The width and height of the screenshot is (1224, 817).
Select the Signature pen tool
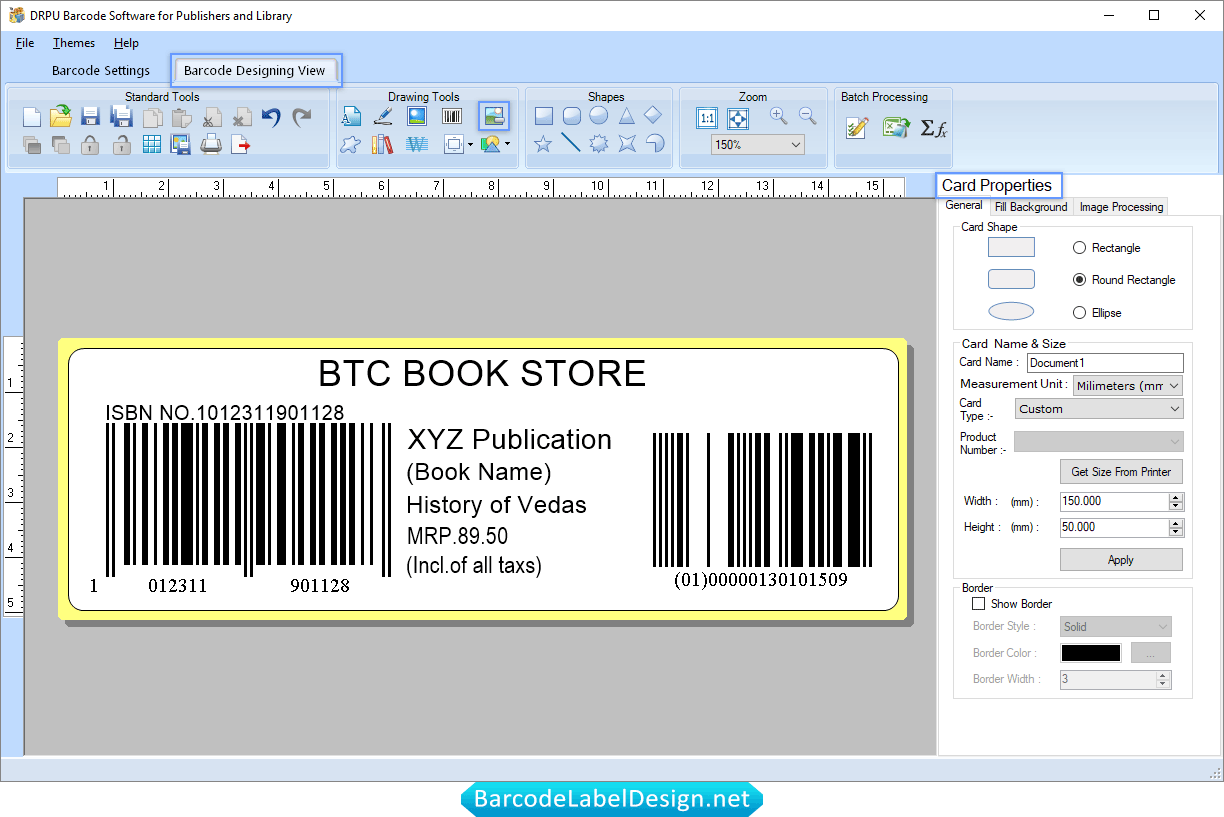383,116
